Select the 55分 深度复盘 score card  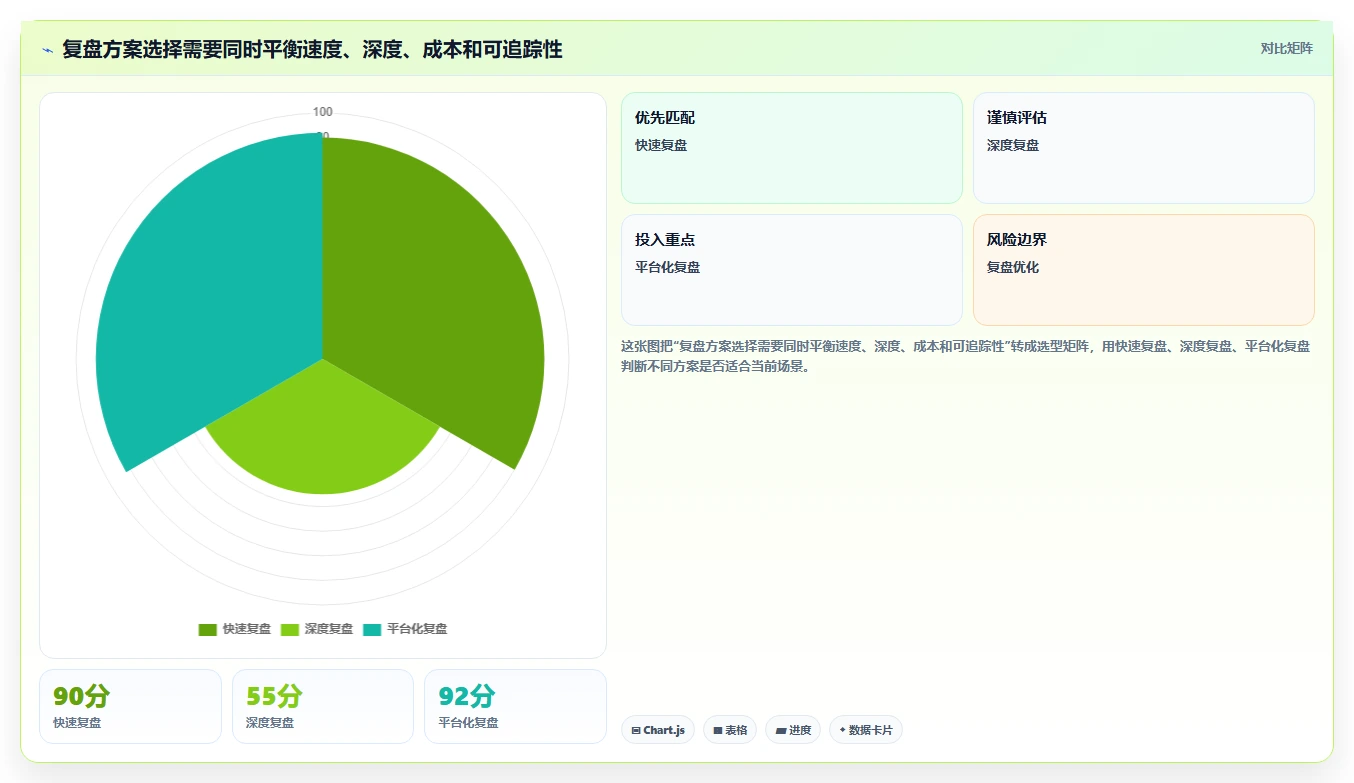click(322, 706)
